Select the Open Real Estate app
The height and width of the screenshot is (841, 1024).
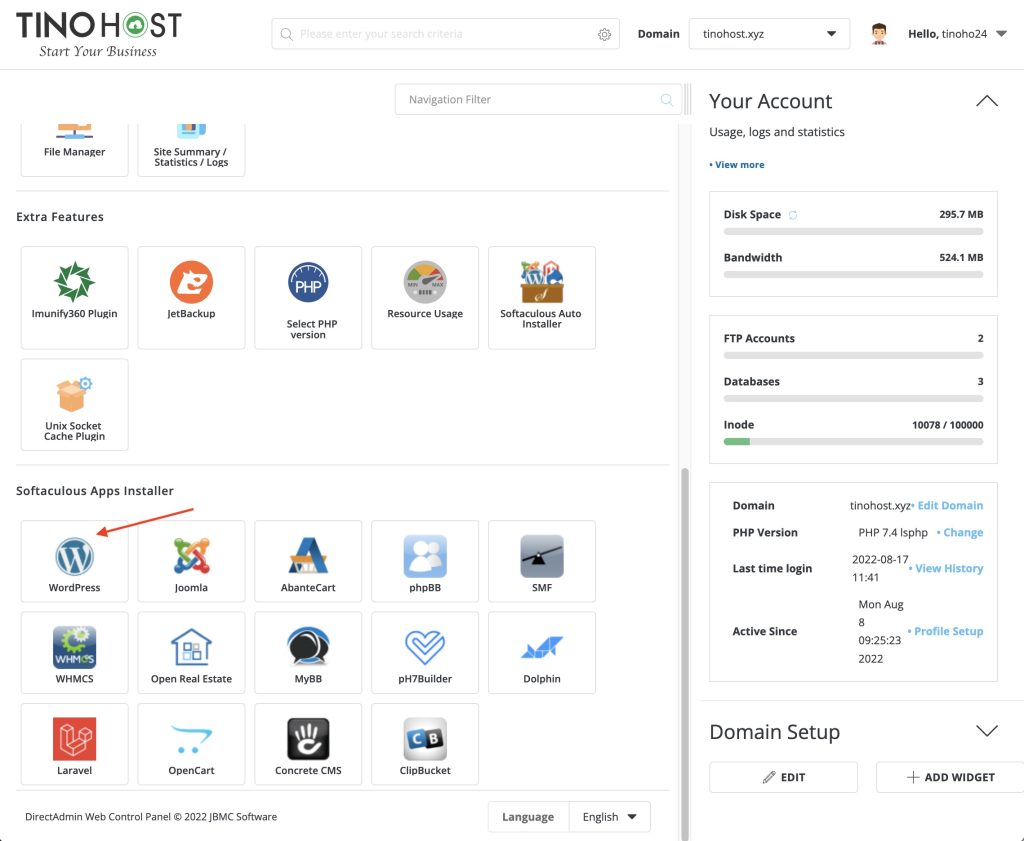pos(191,652)
